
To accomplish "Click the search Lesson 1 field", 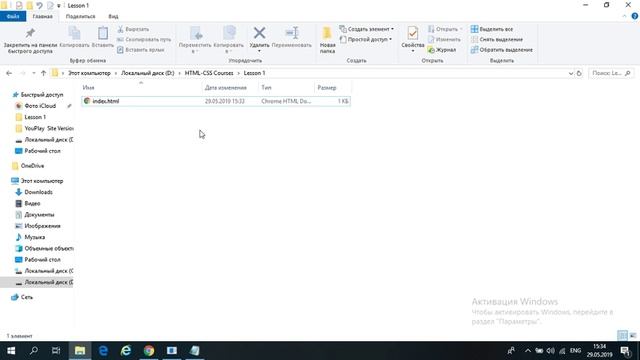I will coord(611,73).
